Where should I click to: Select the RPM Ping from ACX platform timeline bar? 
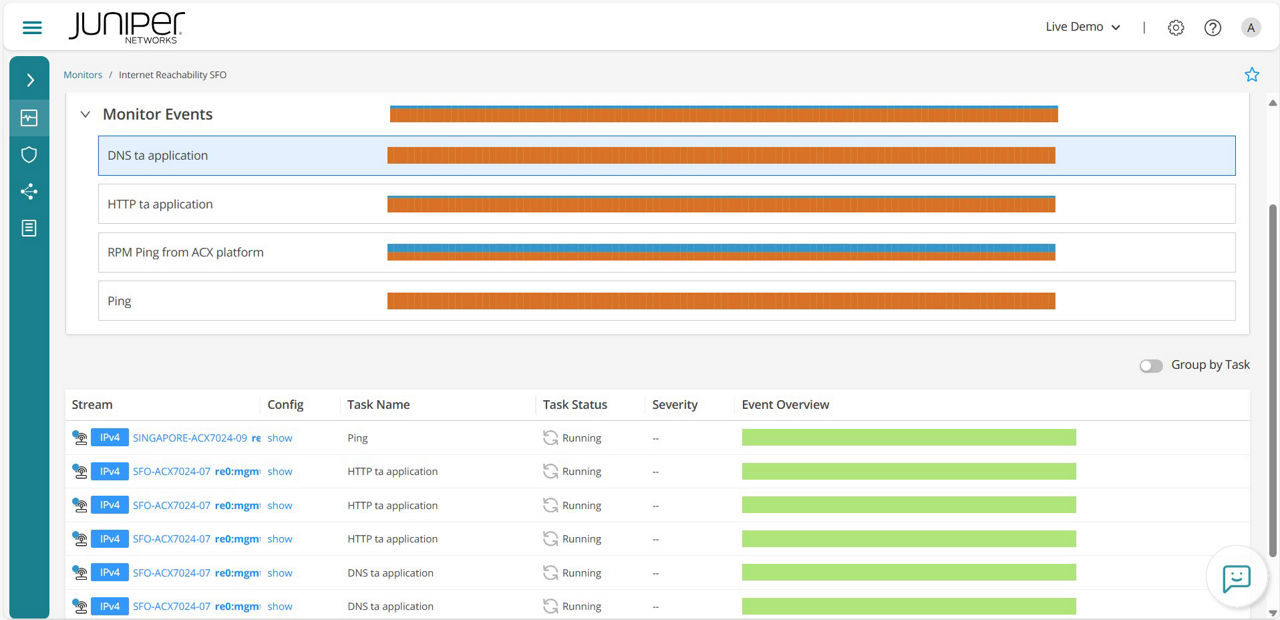point(722,252)
